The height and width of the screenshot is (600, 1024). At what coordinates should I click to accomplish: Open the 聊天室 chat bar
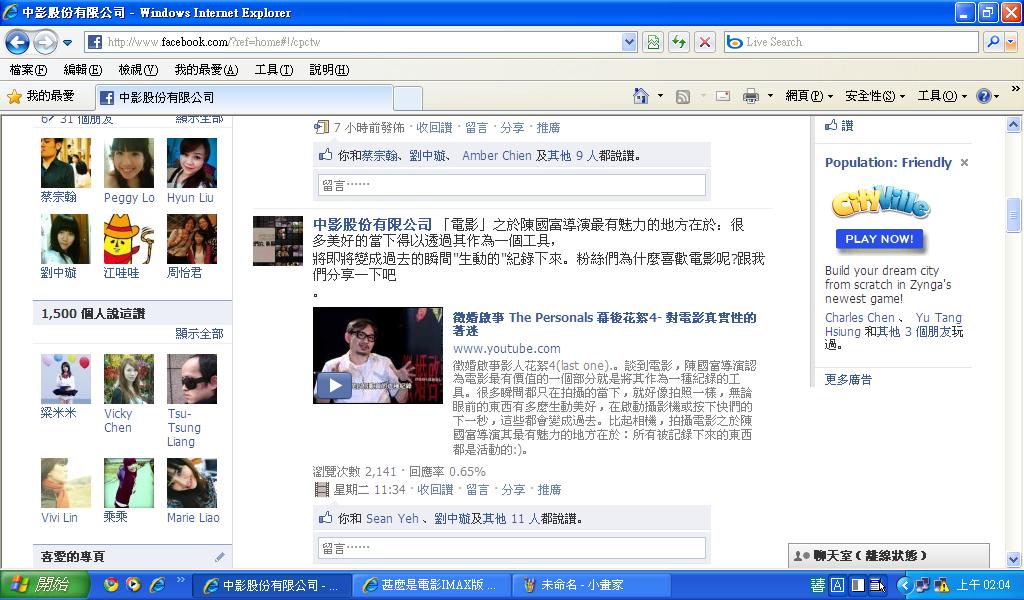click(x=889, y=556)
